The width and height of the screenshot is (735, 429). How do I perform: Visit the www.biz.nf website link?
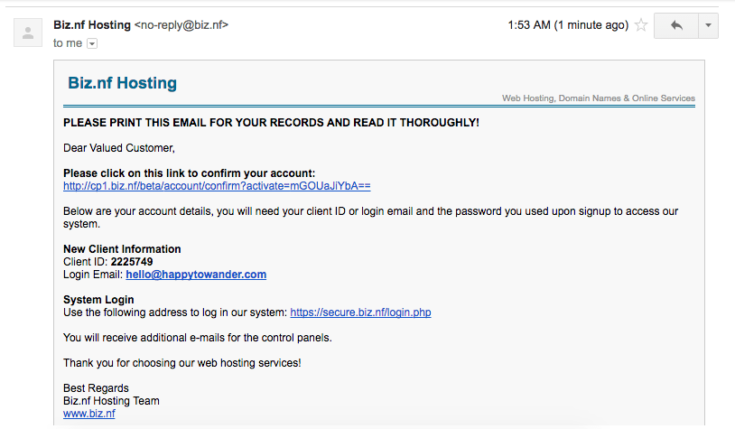[89, 413]
